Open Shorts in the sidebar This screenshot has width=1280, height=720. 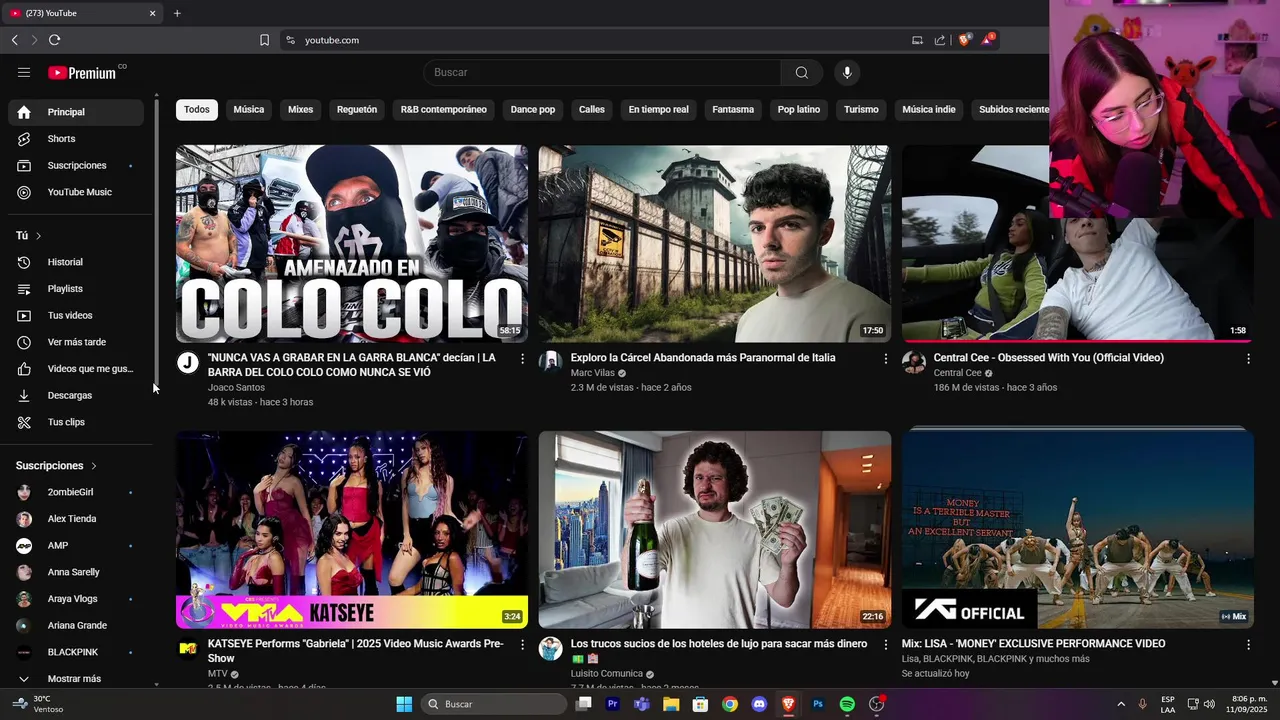76,139
